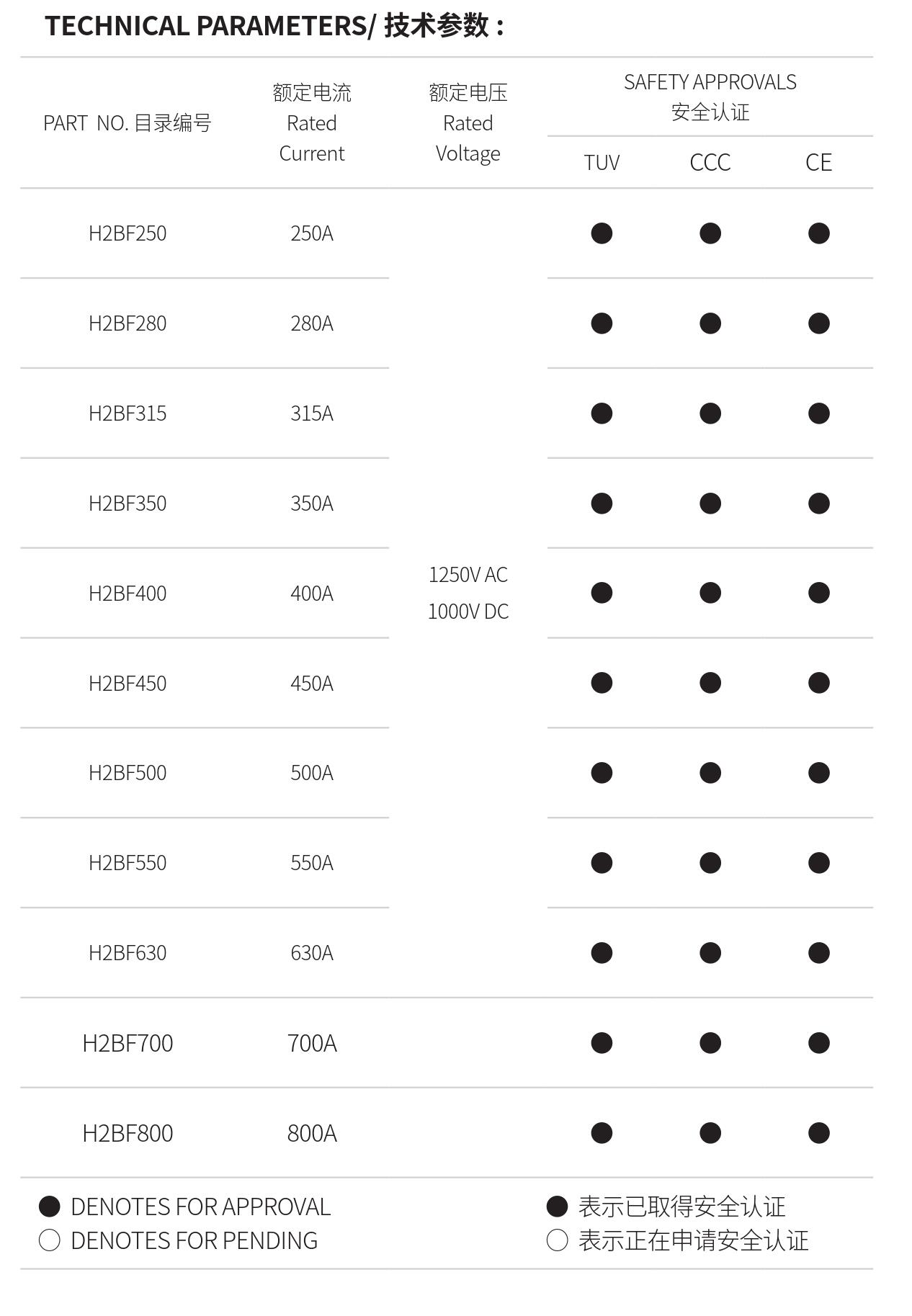Image resolution: width=912 pixels, height=1316 pixels.
Task: Click the part number H2BF700
Action: [128, 1043]
